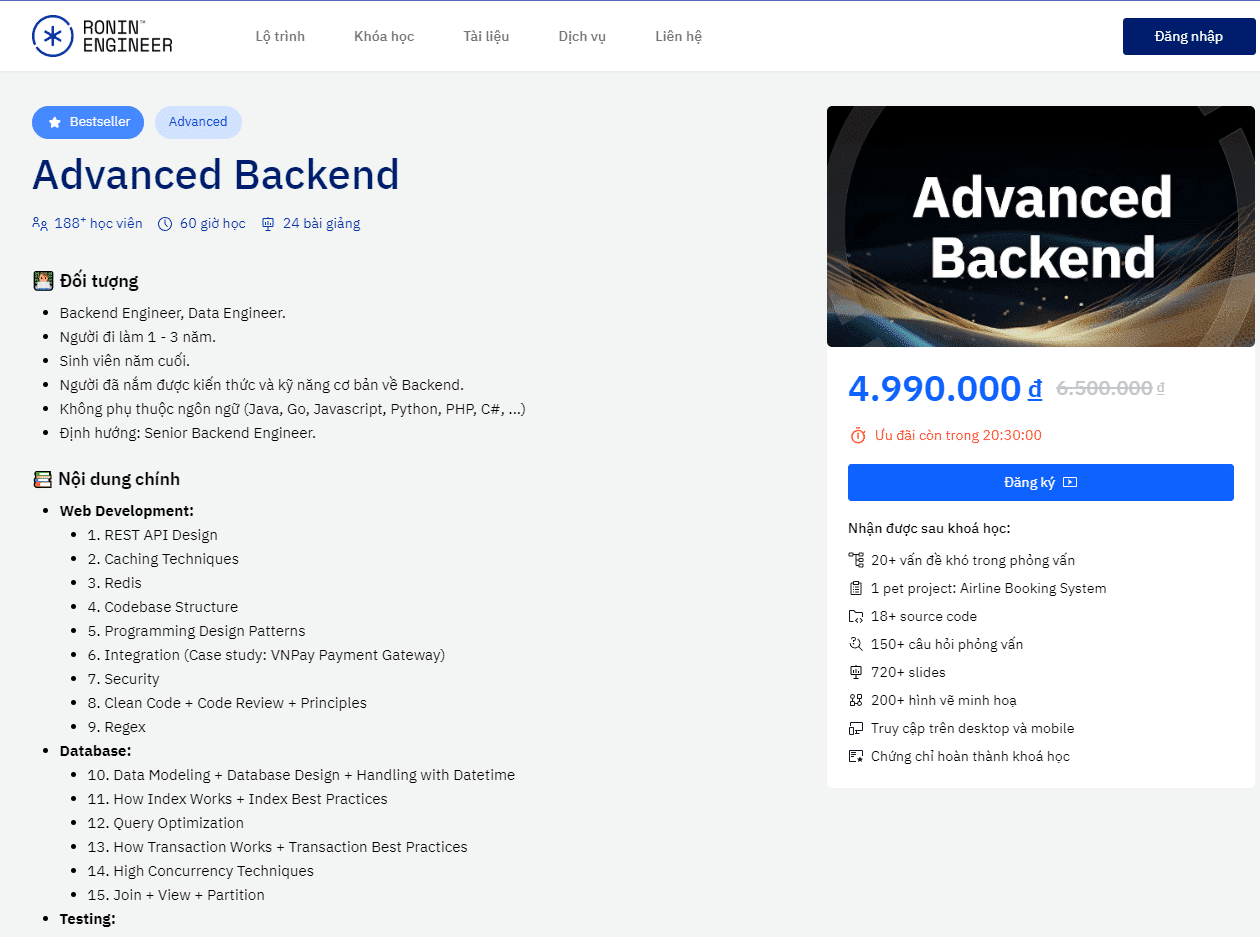Image resolution: width=1260 pixels, height=937 pixels.
Task: Click 'Người đi làm 1 - 3 năm.' item
Action: (x=137, y=337)
